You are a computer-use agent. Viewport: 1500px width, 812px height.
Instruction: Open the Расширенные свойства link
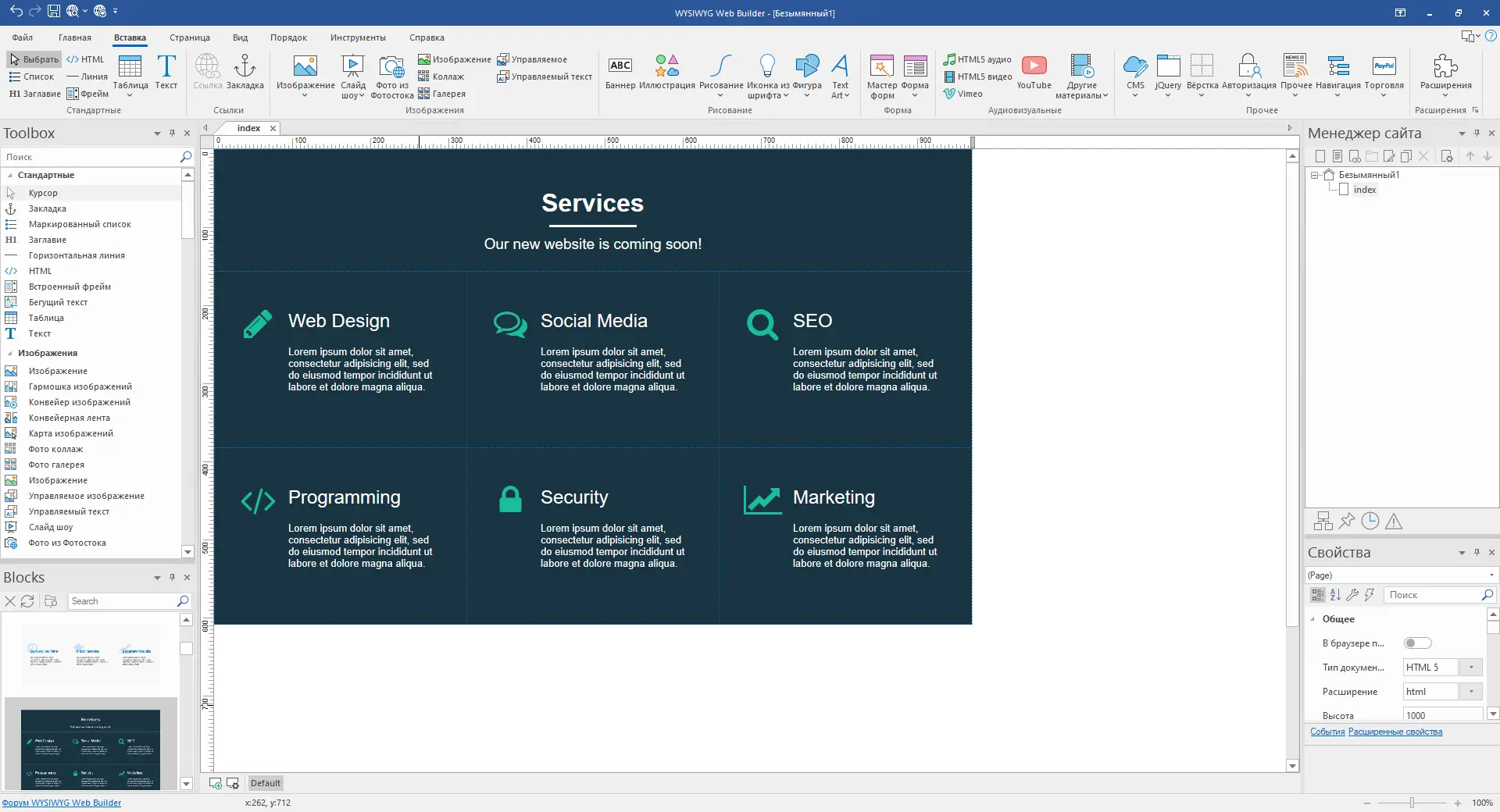[1395, 732]
